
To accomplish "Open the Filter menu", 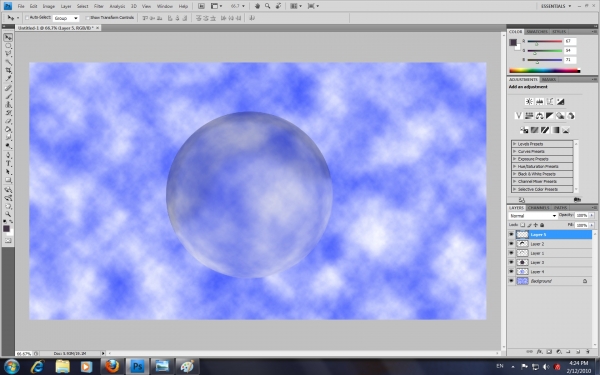I will [99, 7].
